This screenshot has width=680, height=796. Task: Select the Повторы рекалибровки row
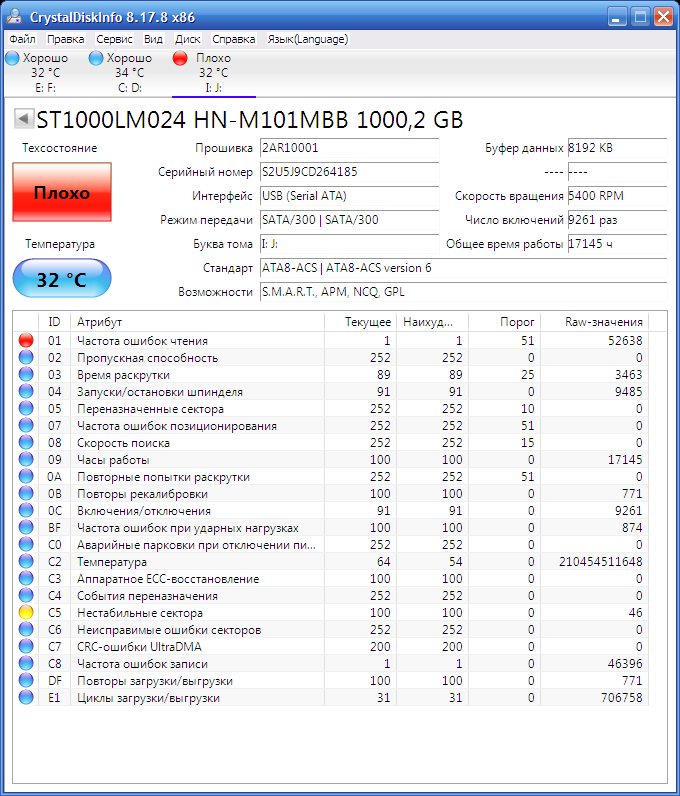(331, 493)
